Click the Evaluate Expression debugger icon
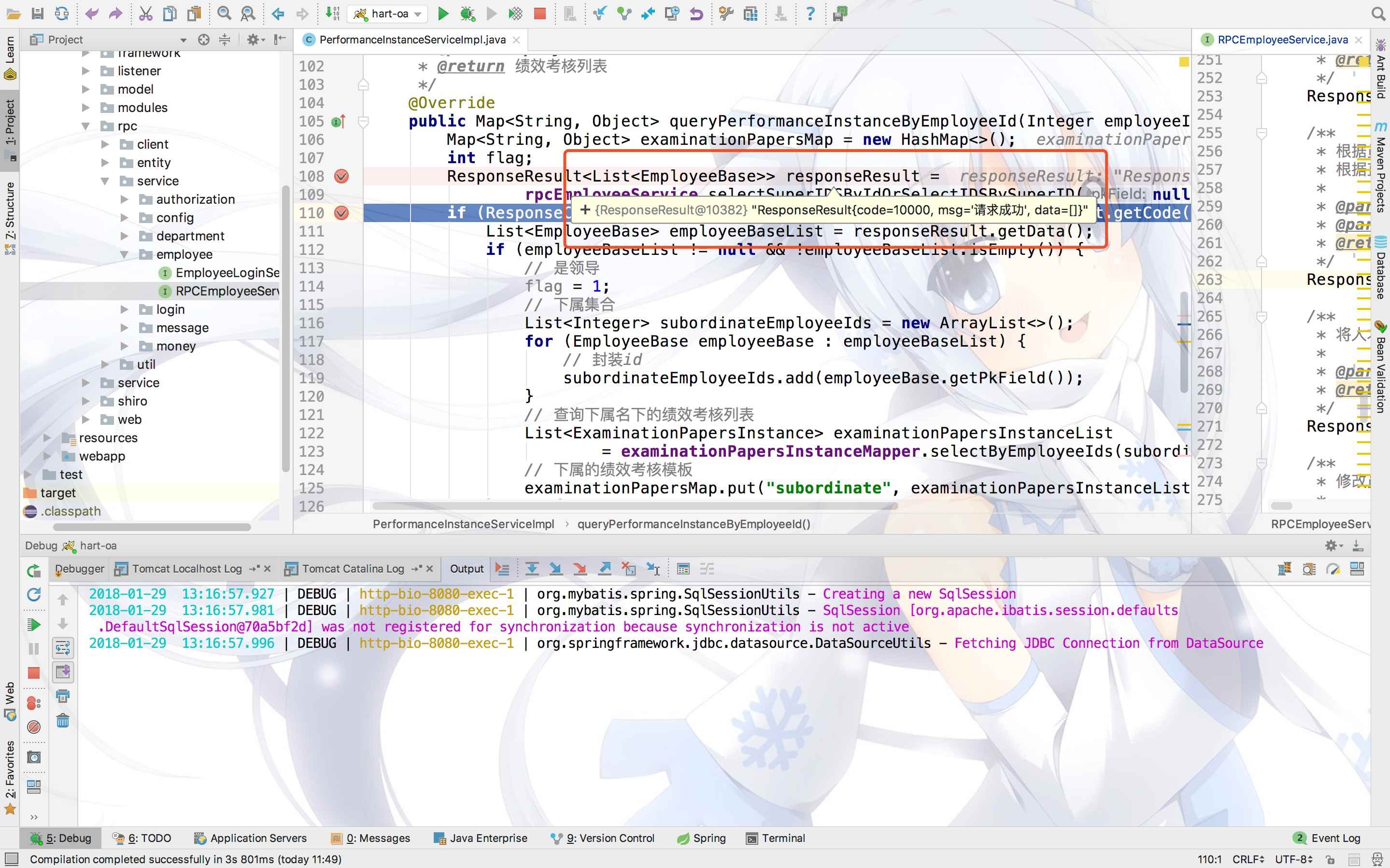 (684, 568)
